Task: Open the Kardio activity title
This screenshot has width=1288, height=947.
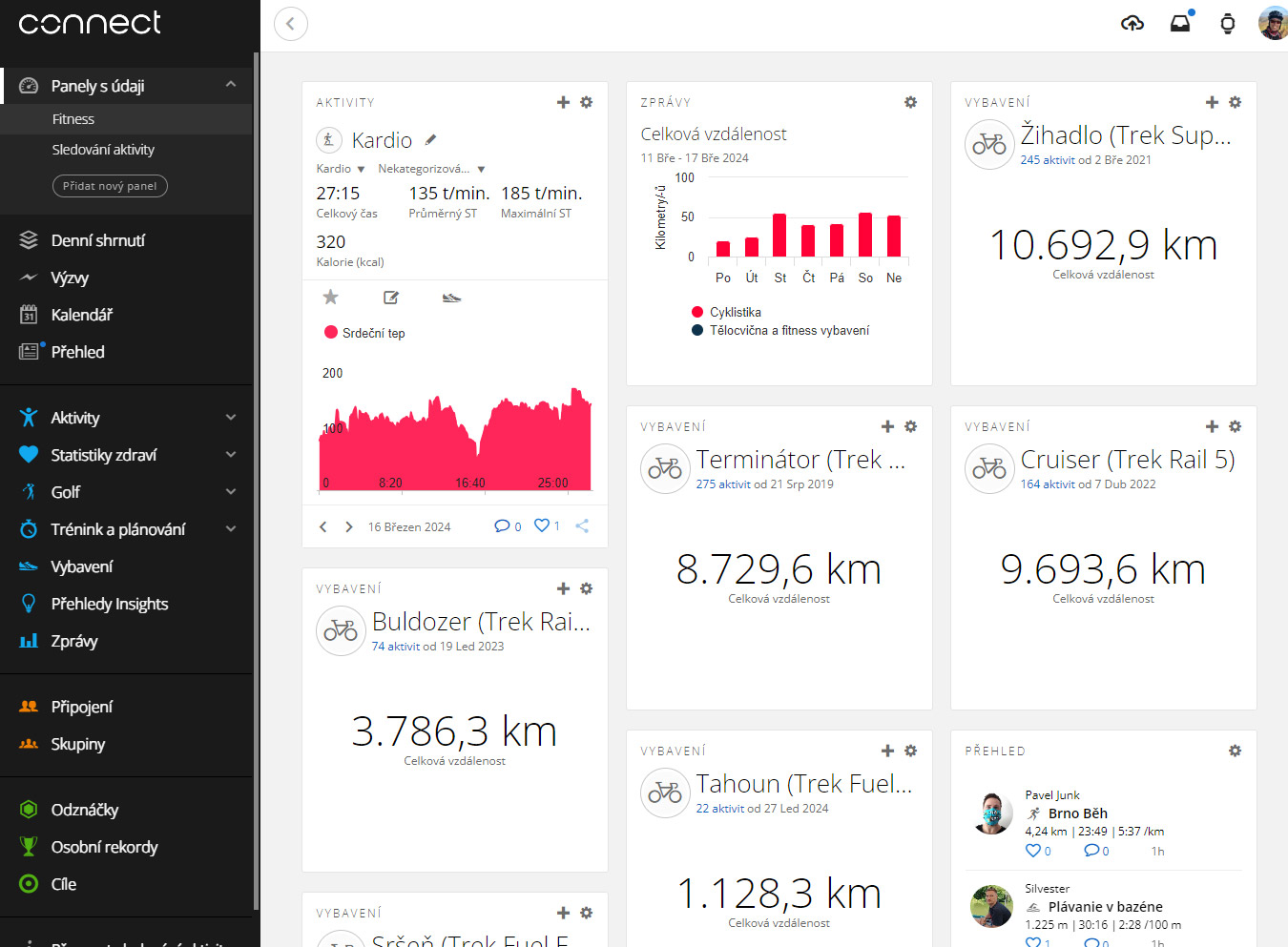Action: click(x=382, y=140)
